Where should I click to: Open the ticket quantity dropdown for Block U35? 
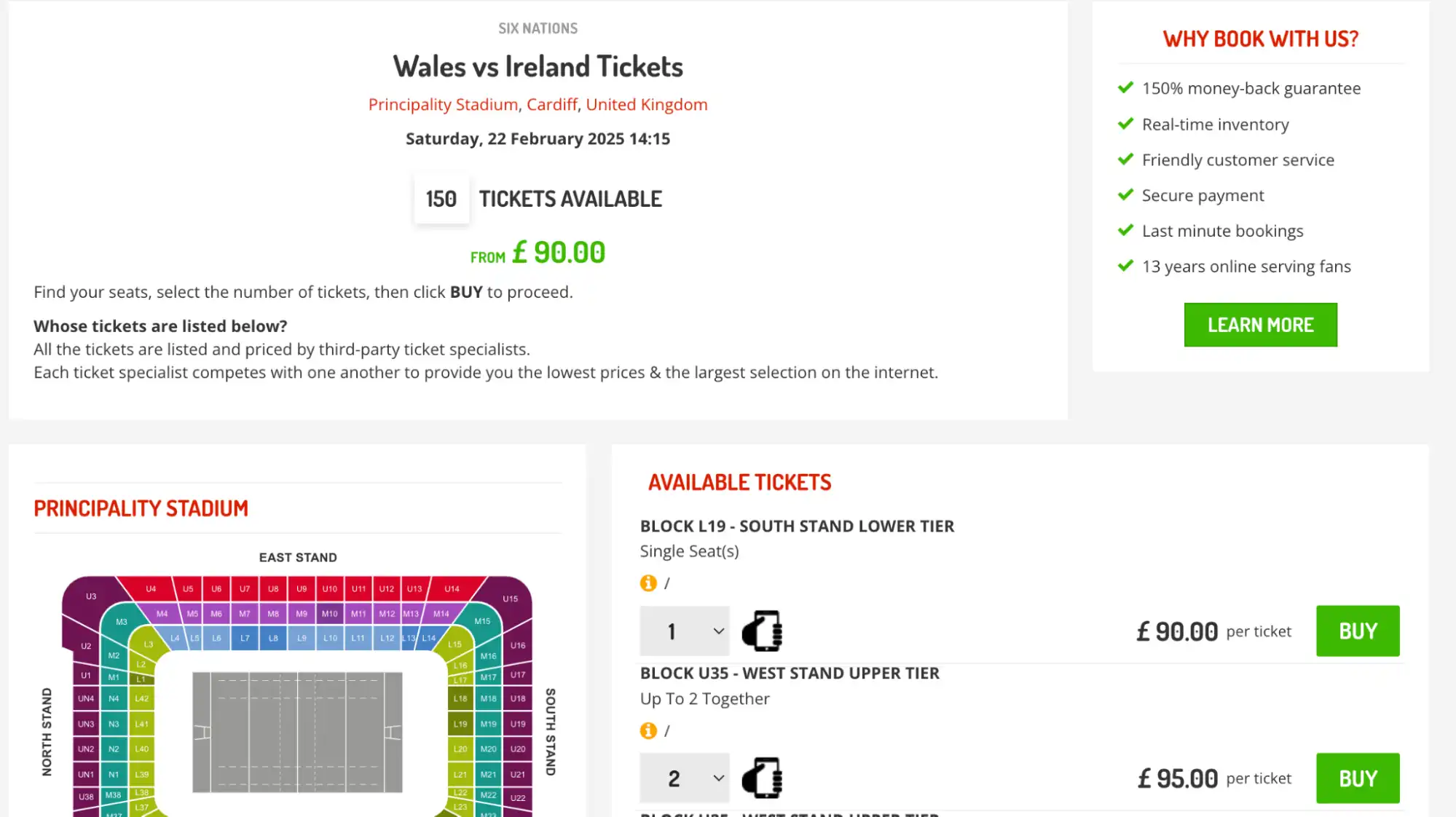pos(683,778)
